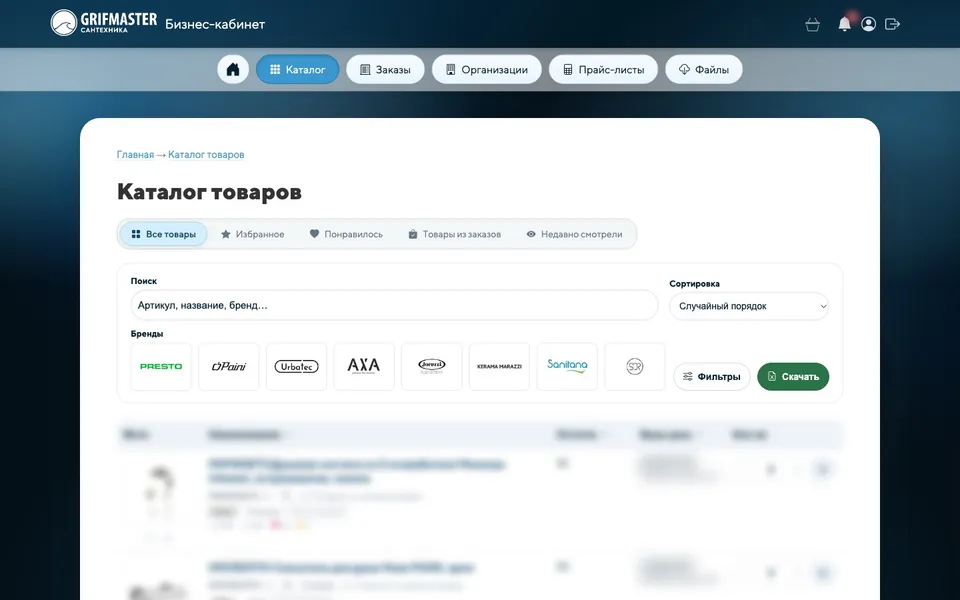Expand the Сортировка dropdown
Viewport: 960px width, 600px height.
click(749, 306)
